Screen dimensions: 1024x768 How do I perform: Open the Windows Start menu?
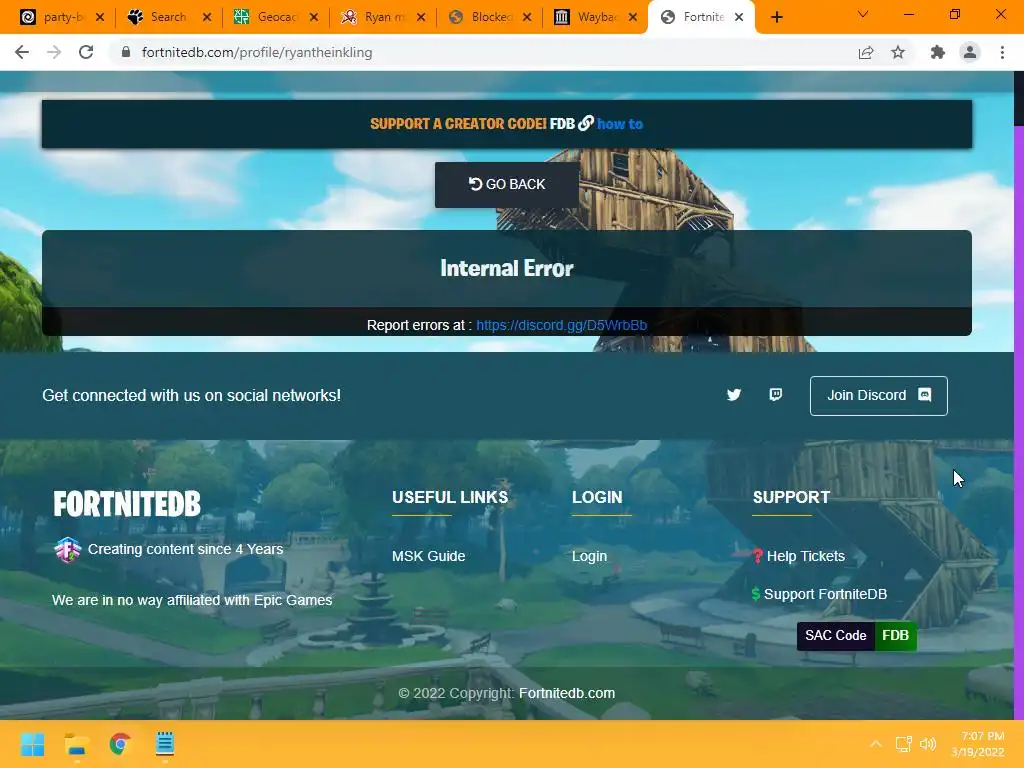pyautogui.click(x=32, y=744)
